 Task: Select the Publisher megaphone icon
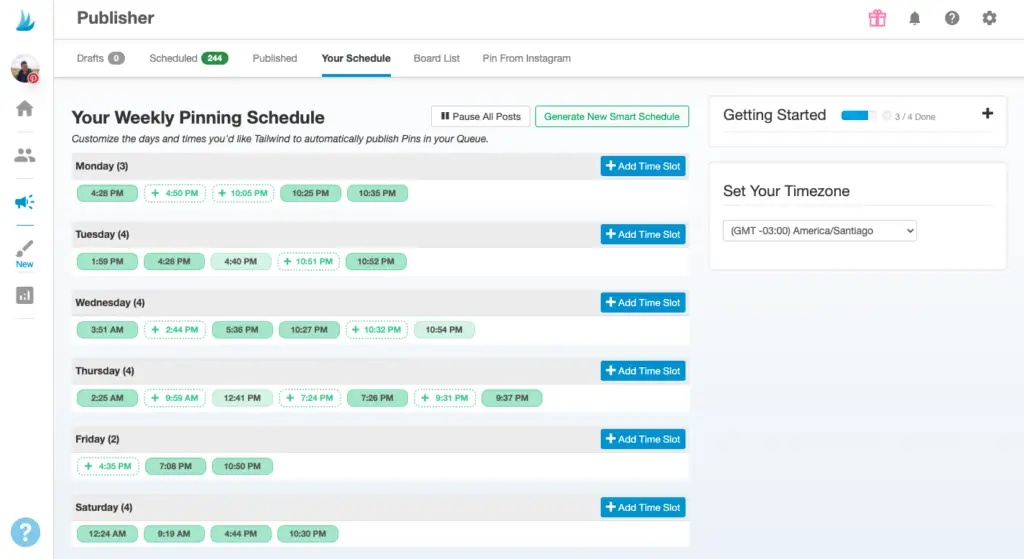point(25,202)
